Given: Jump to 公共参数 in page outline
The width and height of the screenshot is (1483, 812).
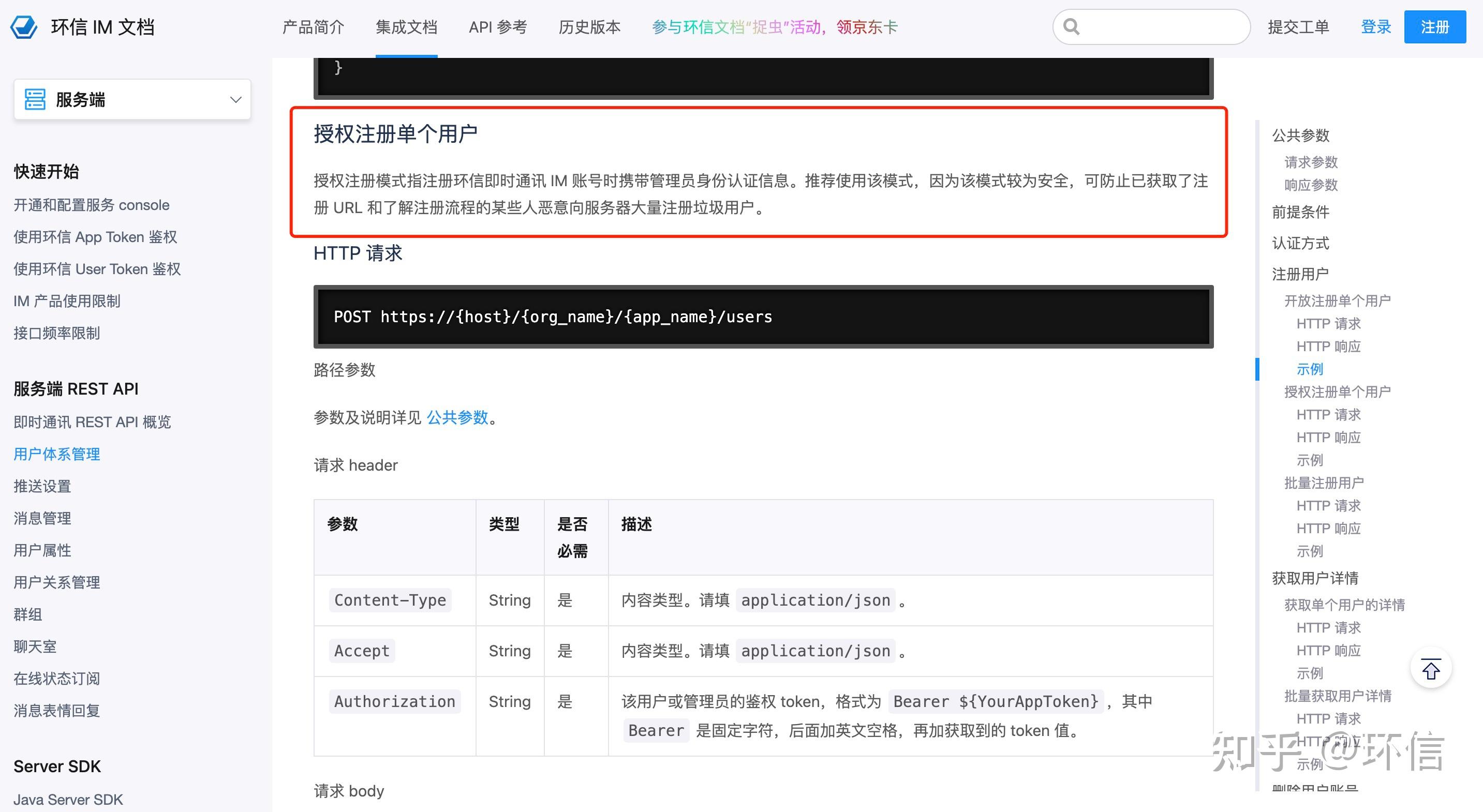Looking at the screenshot, I should (1300, 135).
